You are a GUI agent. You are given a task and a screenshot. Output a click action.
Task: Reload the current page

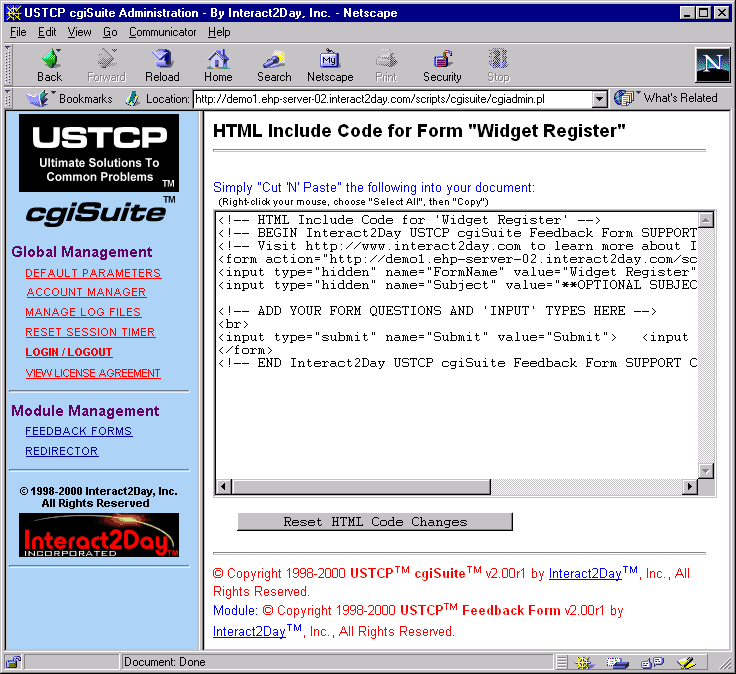[162, 65]
